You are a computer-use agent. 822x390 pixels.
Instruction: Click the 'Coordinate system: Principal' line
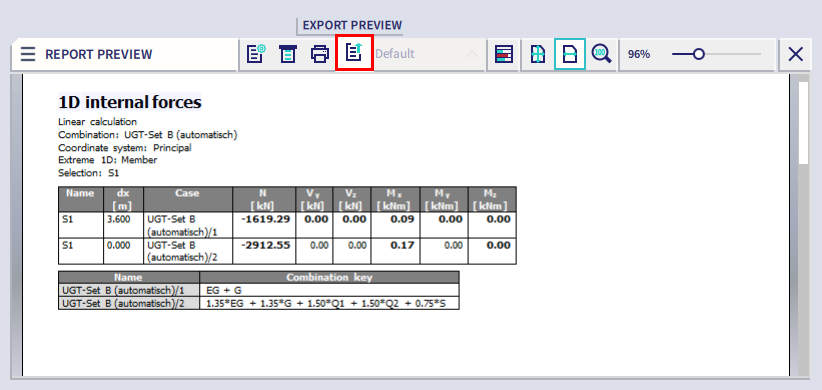[125, 148]
